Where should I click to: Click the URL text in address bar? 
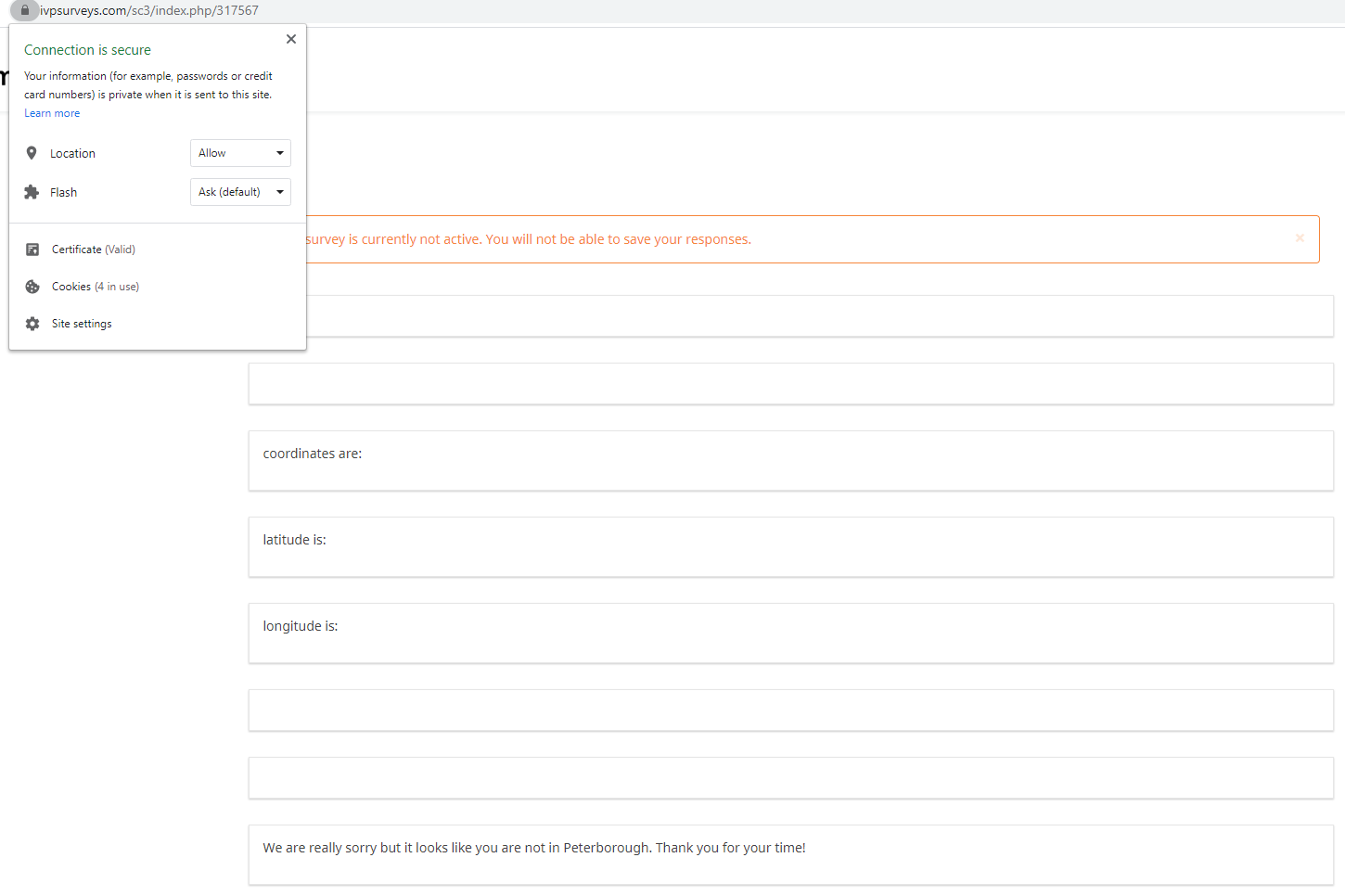coord(149,10)
